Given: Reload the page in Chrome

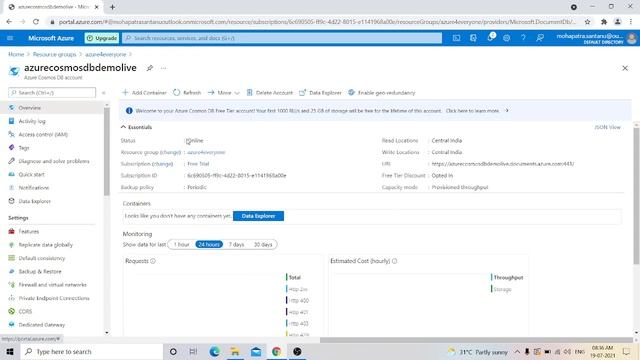Looking at the screenshot, I should 36,22.
